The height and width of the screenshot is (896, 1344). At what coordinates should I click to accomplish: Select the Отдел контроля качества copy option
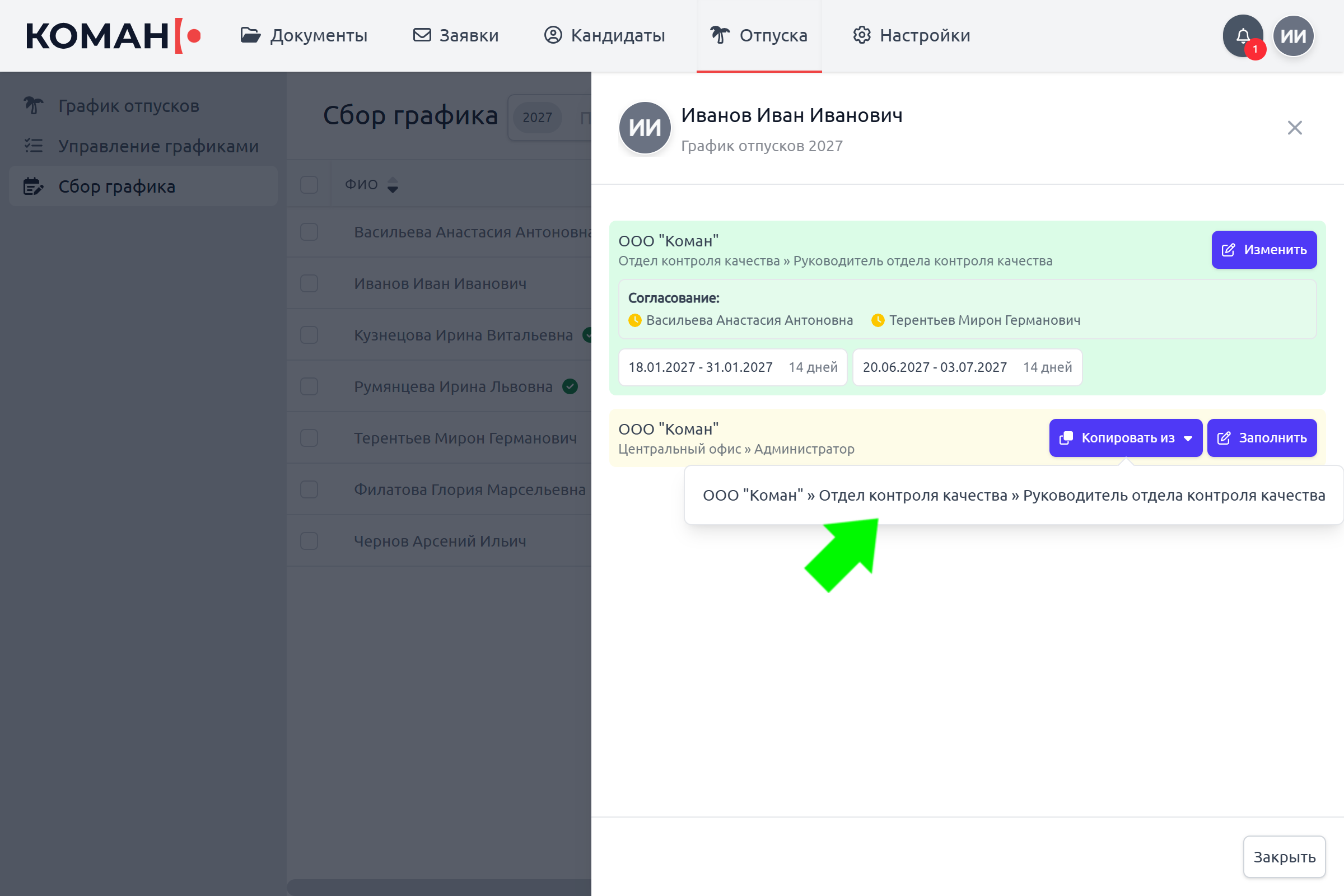1014,496
